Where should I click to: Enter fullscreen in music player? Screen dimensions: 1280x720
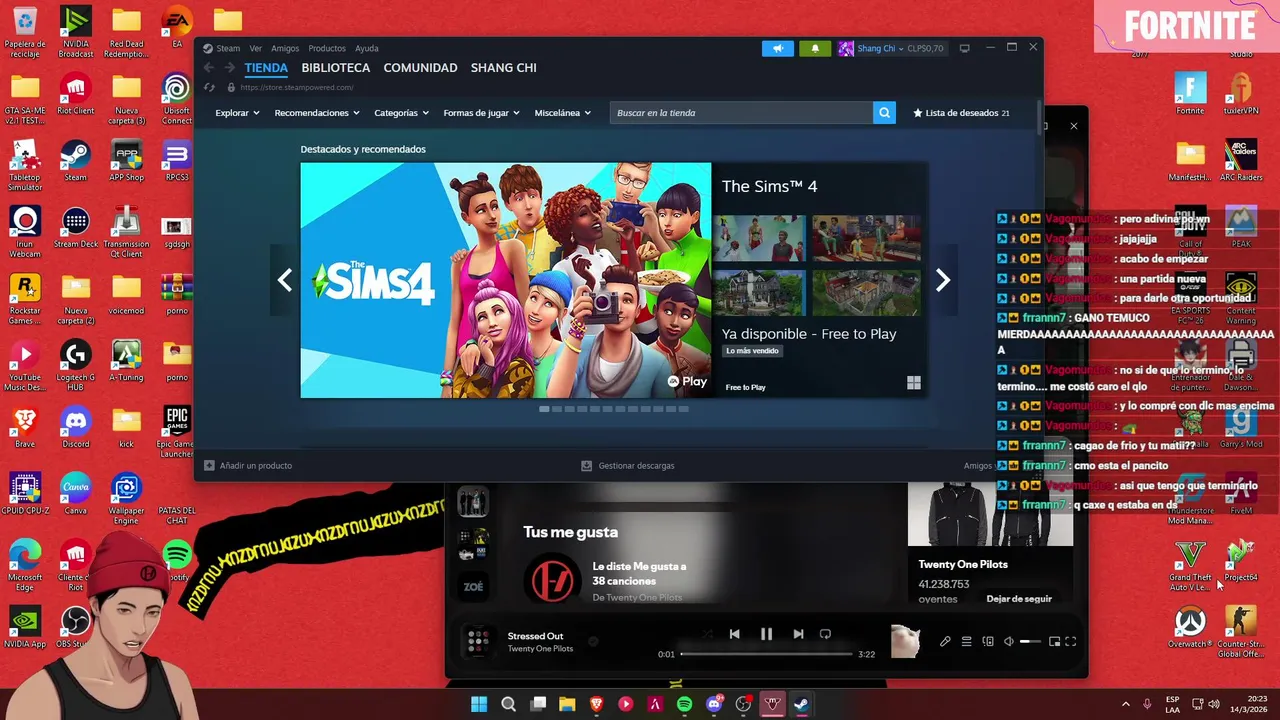click(x=1071, y=642)
